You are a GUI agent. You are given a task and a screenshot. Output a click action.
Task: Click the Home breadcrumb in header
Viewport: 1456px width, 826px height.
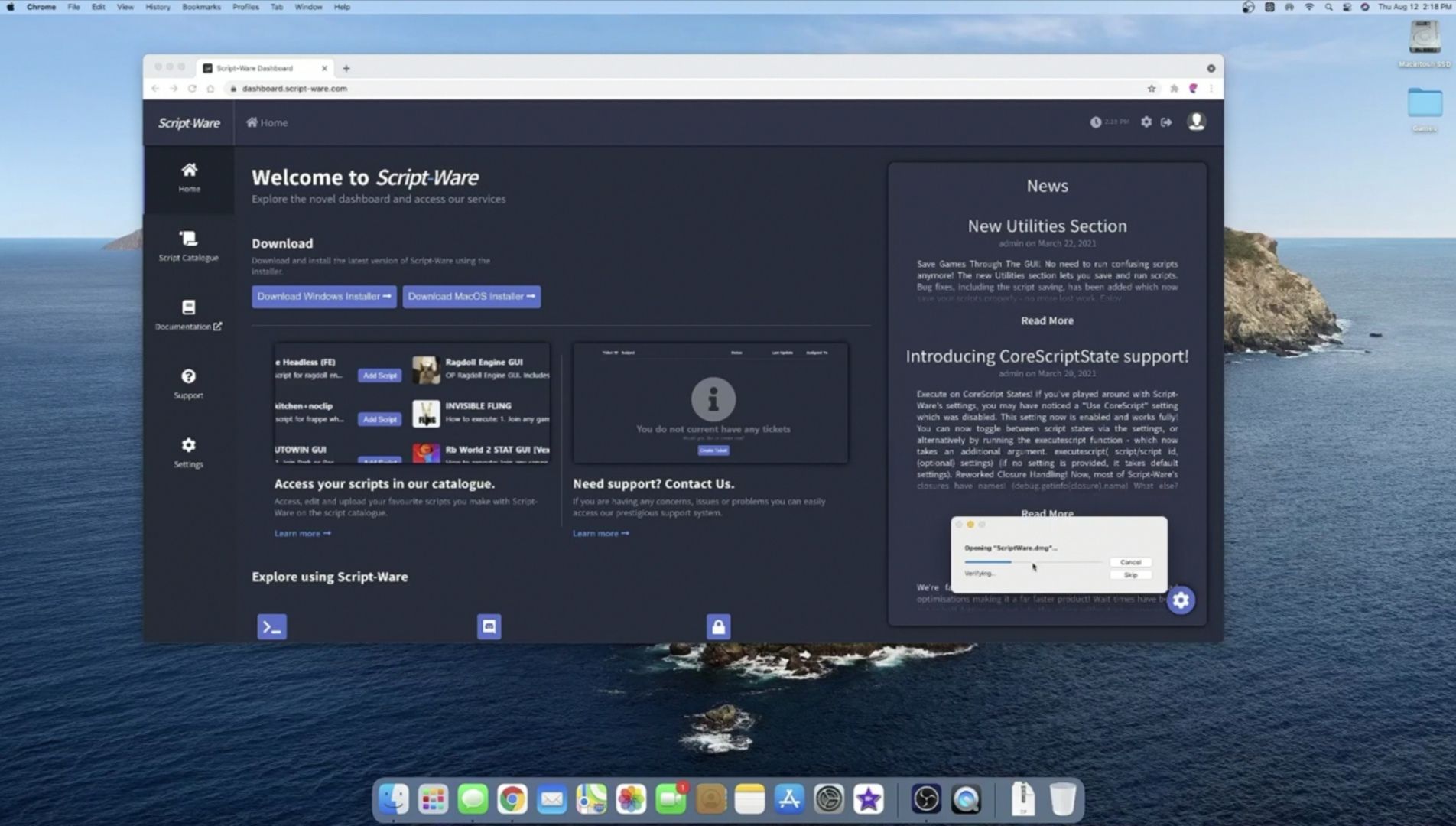267,122
